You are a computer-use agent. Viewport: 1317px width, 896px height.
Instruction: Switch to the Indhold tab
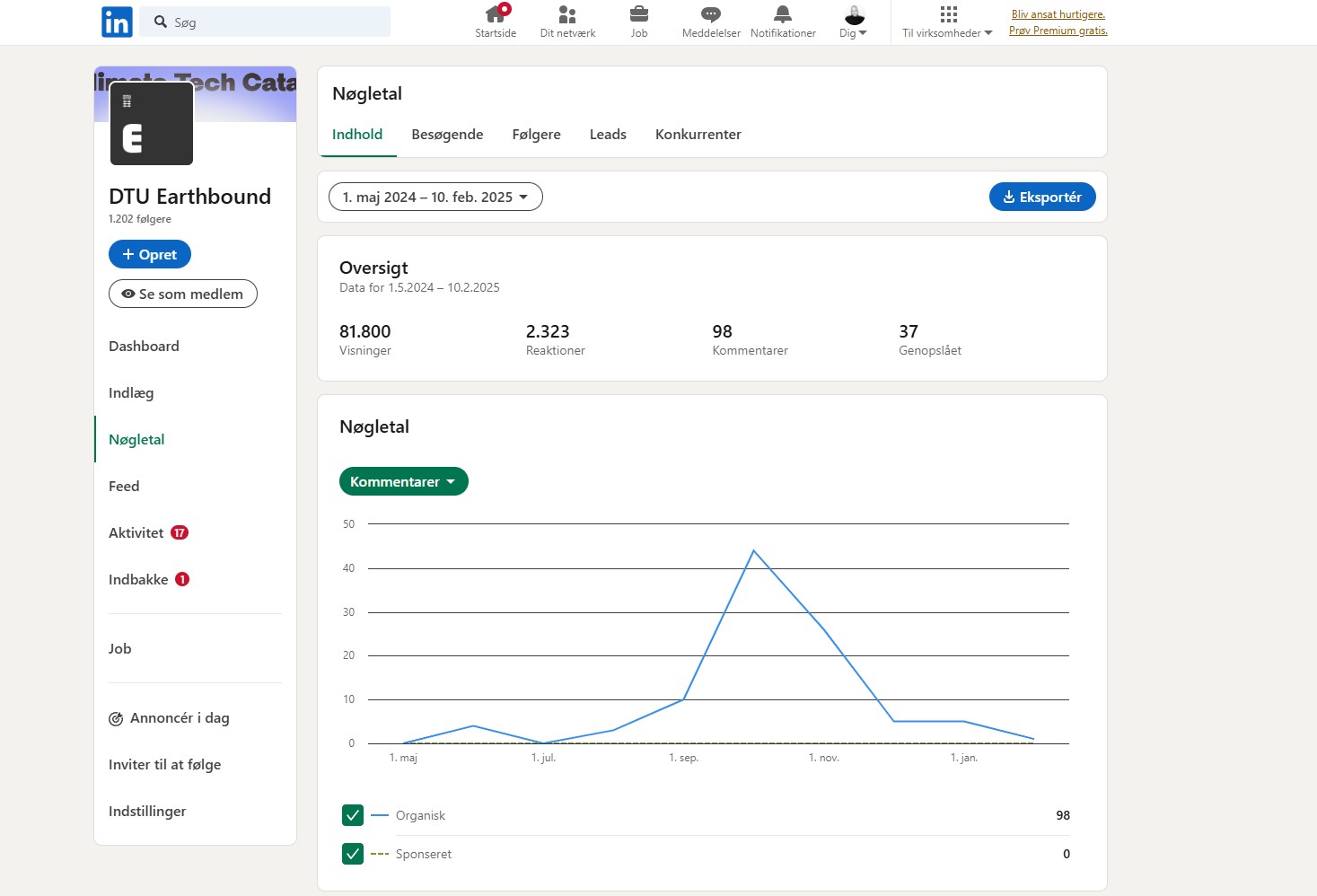coord(357,135)
